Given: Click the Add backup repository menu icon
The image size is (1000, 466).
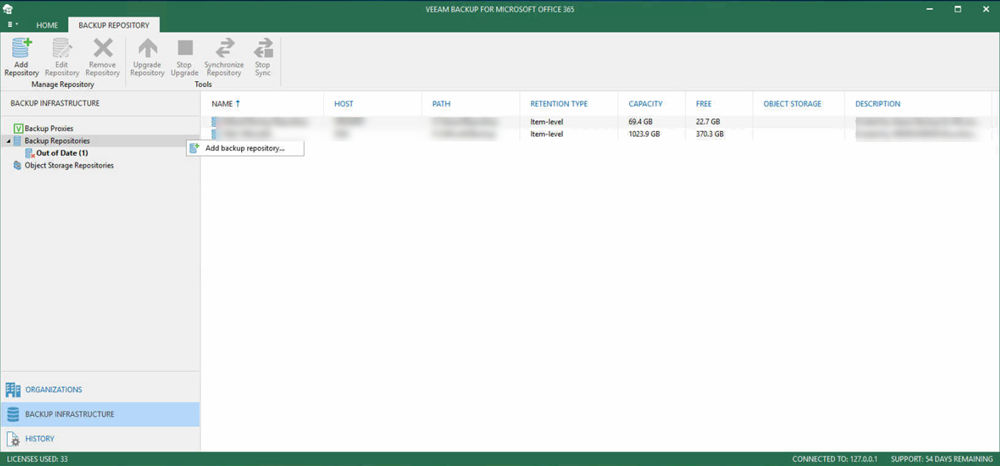Looking at the screenshot, I should pos(195,148).
